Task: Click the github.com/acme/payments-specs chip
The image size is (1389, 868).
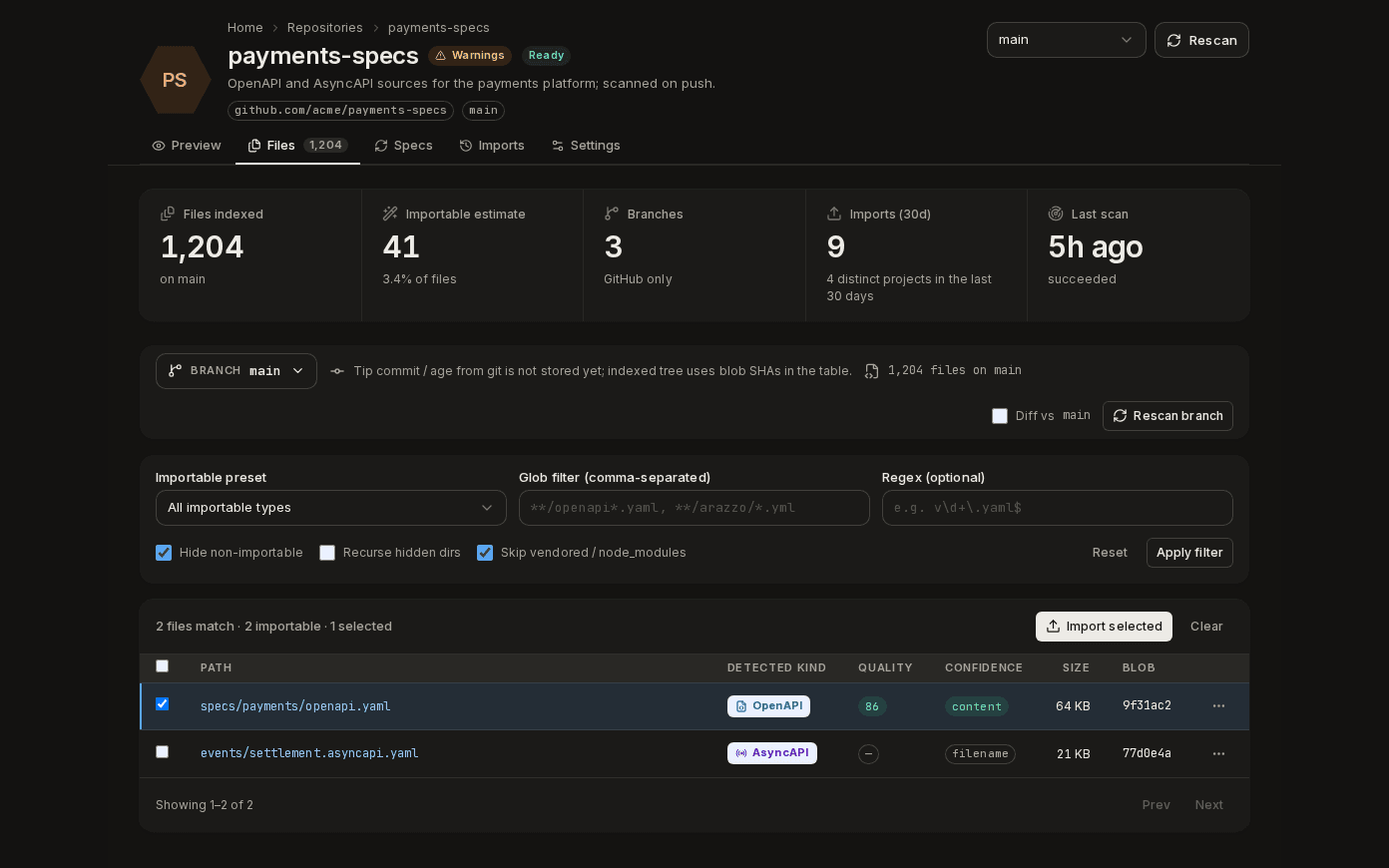Action: coord(340,111)
